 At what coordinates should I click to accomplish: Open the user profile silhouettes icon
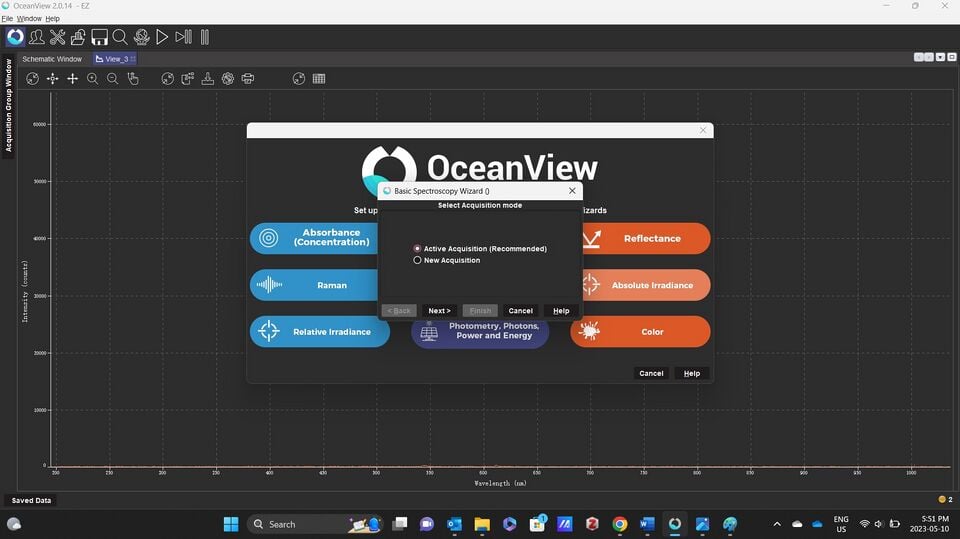(37, 37)
